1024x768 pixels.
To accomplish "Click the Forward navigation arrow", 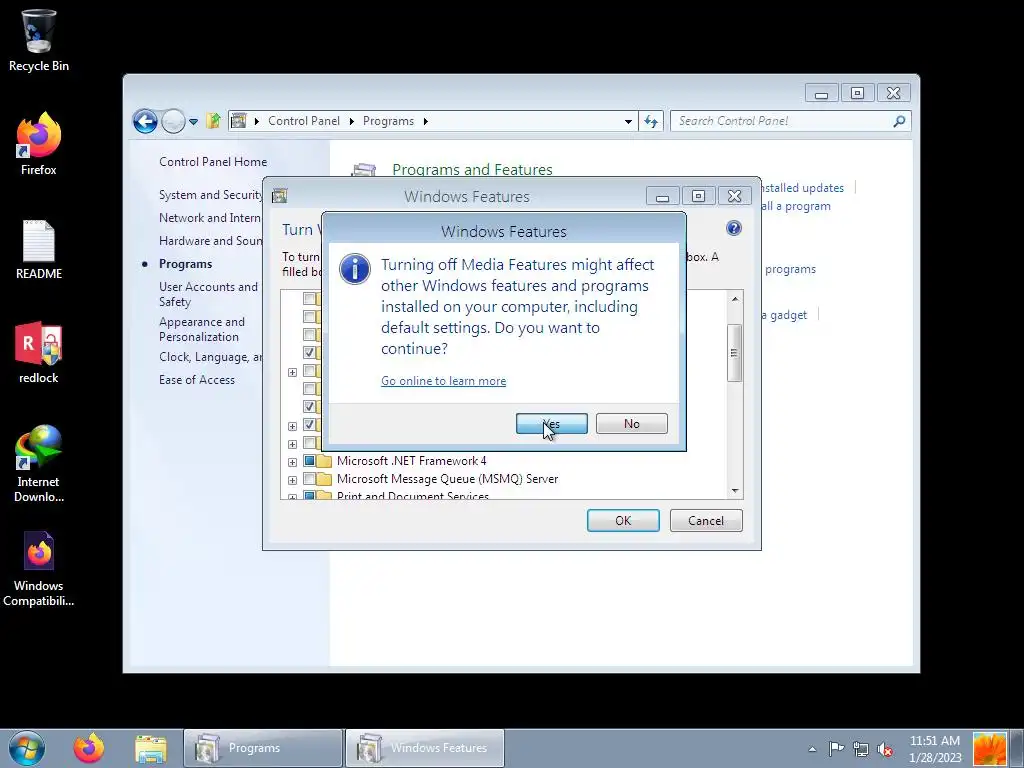I will pyautogui.click(x=173, y=121).
